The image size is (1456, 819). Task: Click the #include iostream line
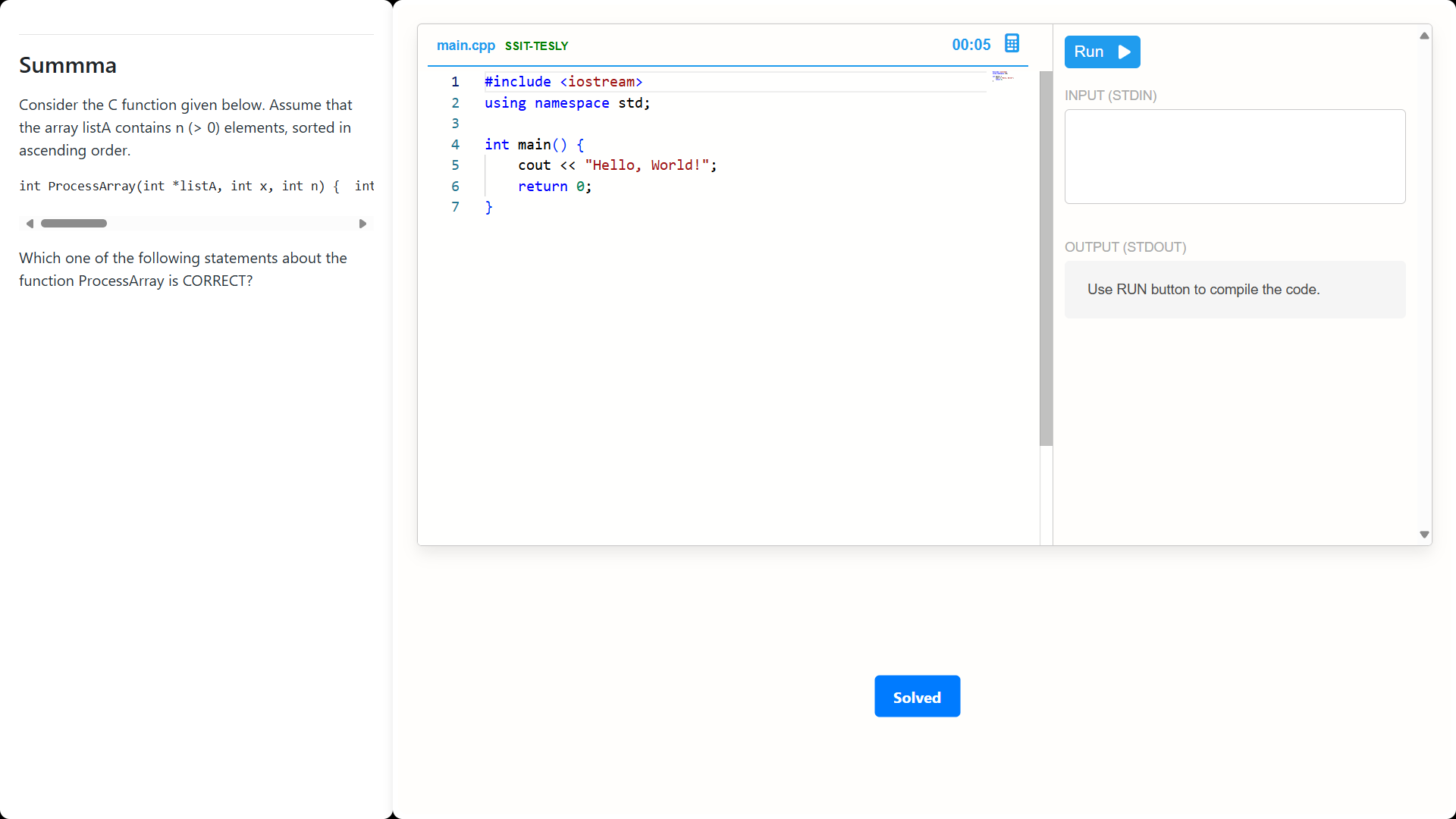(x=563, y=82)
